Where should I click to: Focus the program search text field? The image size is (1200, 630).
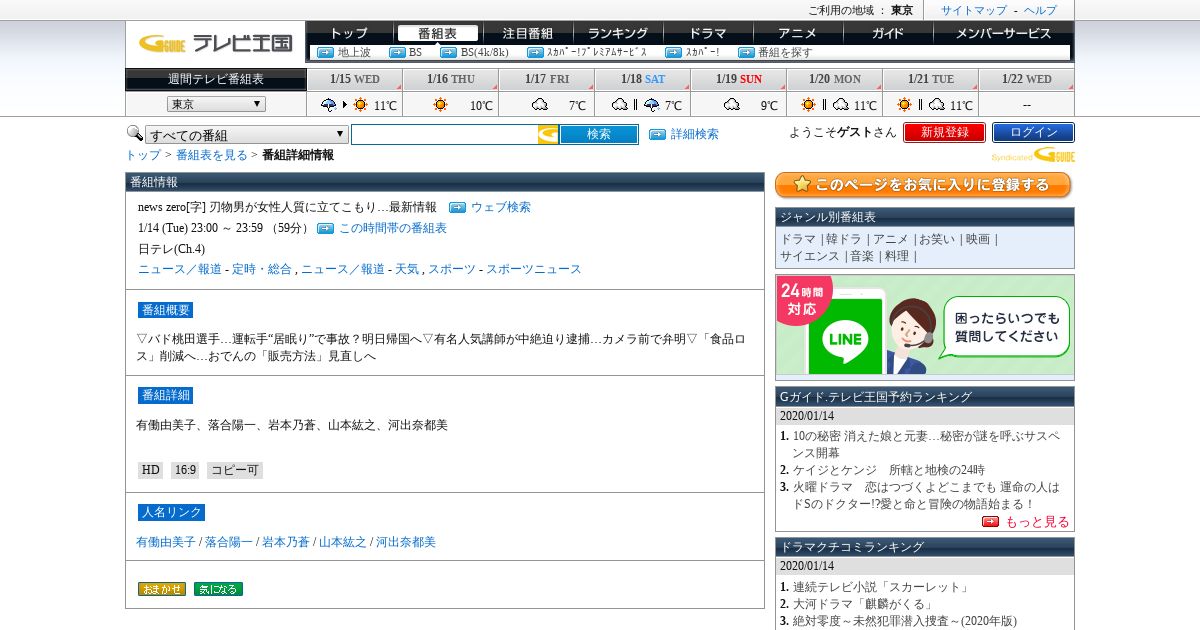click(445, 134)
